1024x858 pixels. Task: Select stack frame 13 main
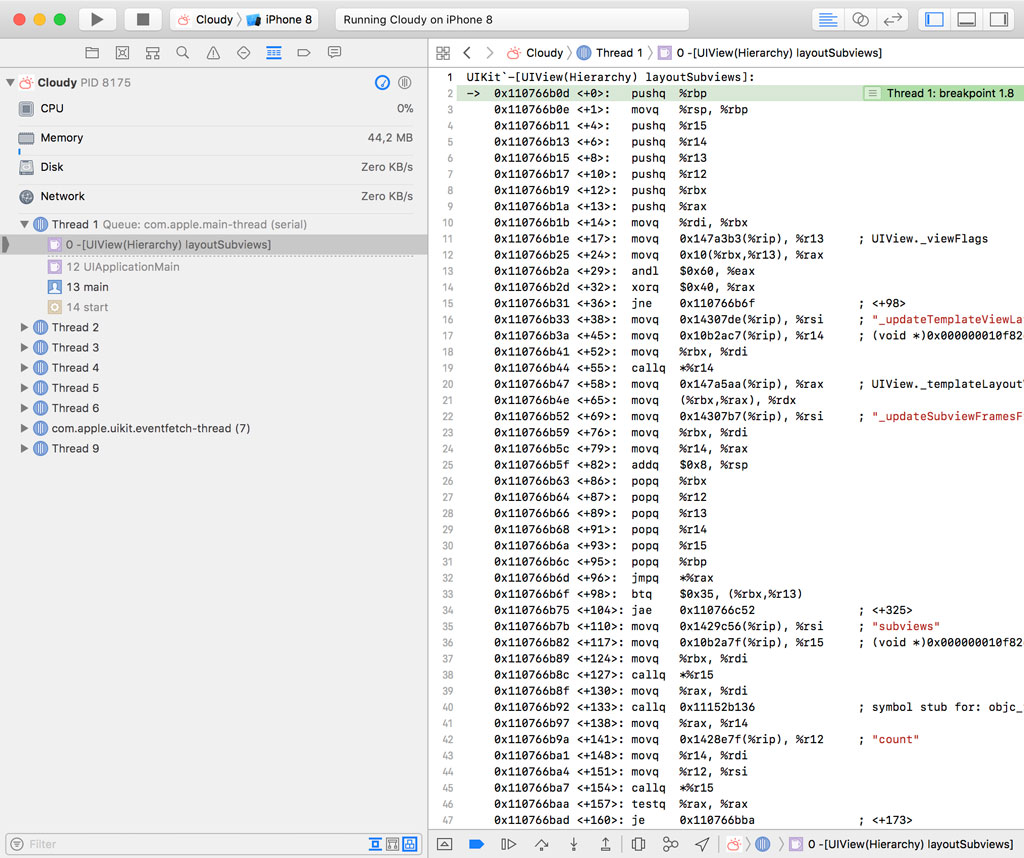pos(87,287)
